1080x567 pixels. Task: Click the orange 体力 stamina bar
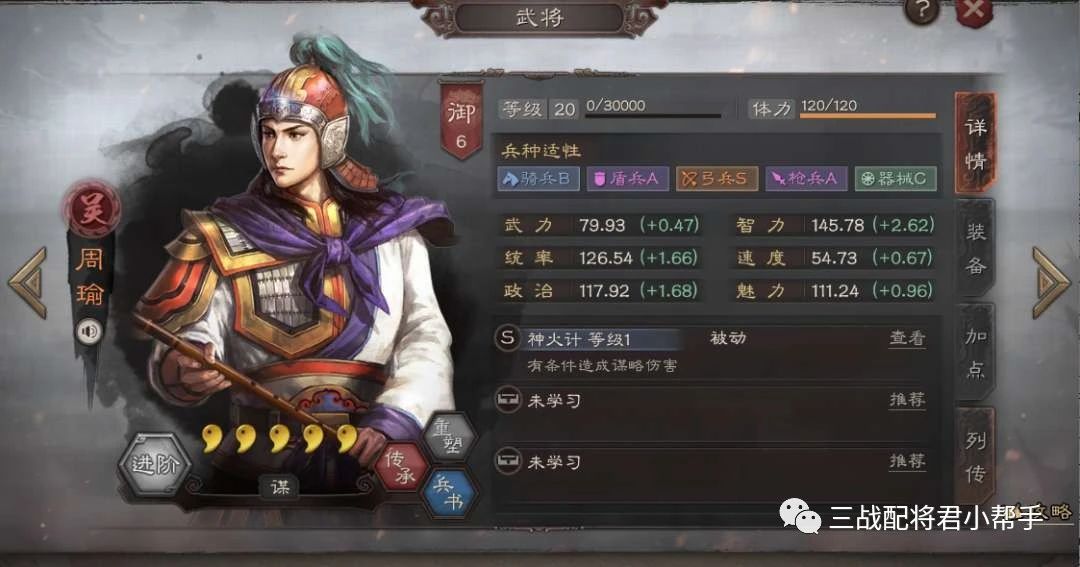[868, 116]
